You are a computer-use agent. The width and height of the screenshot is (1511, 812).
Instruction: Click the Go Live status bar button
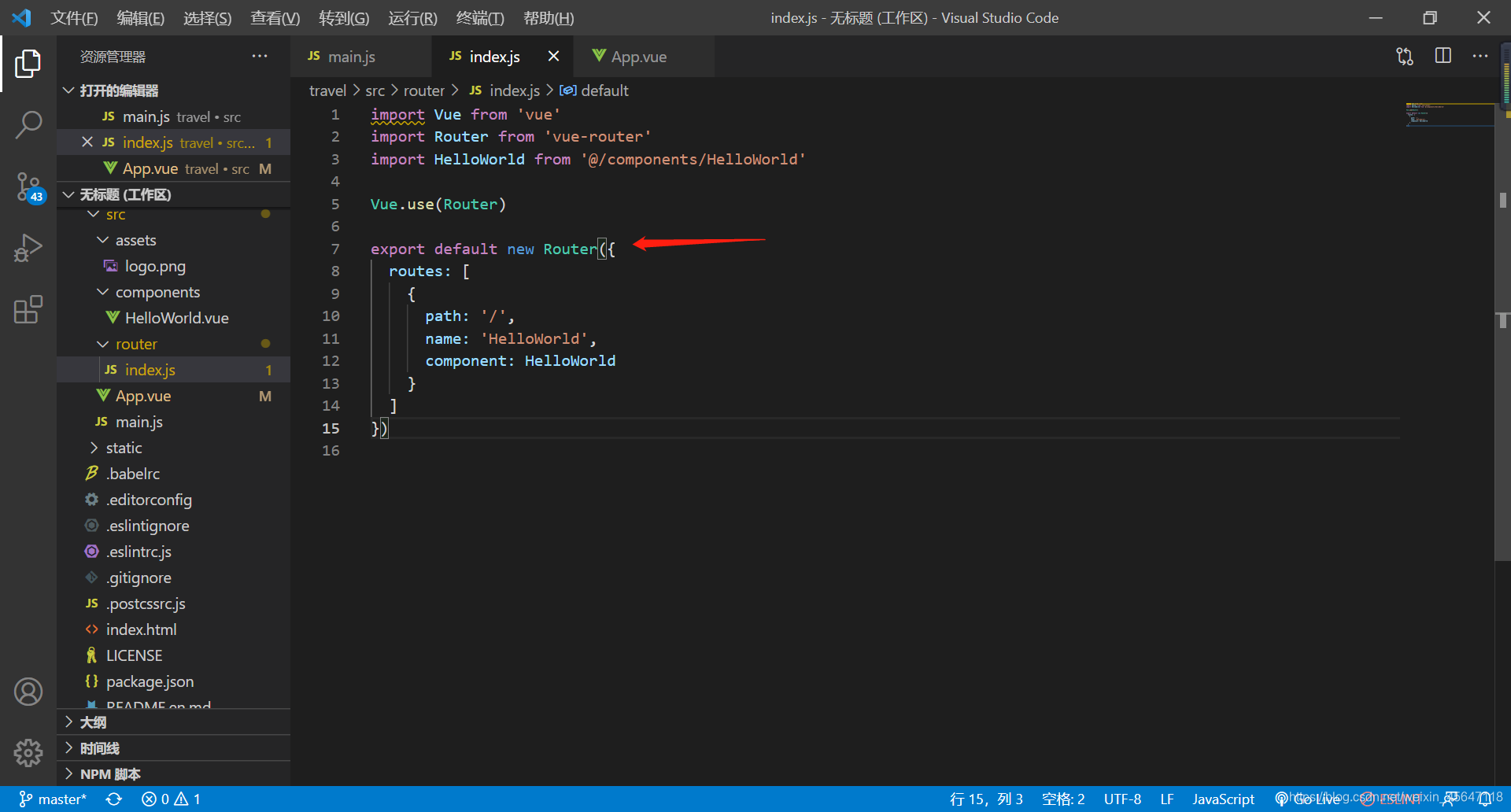pyautogui.click(x=1308, y=799)
